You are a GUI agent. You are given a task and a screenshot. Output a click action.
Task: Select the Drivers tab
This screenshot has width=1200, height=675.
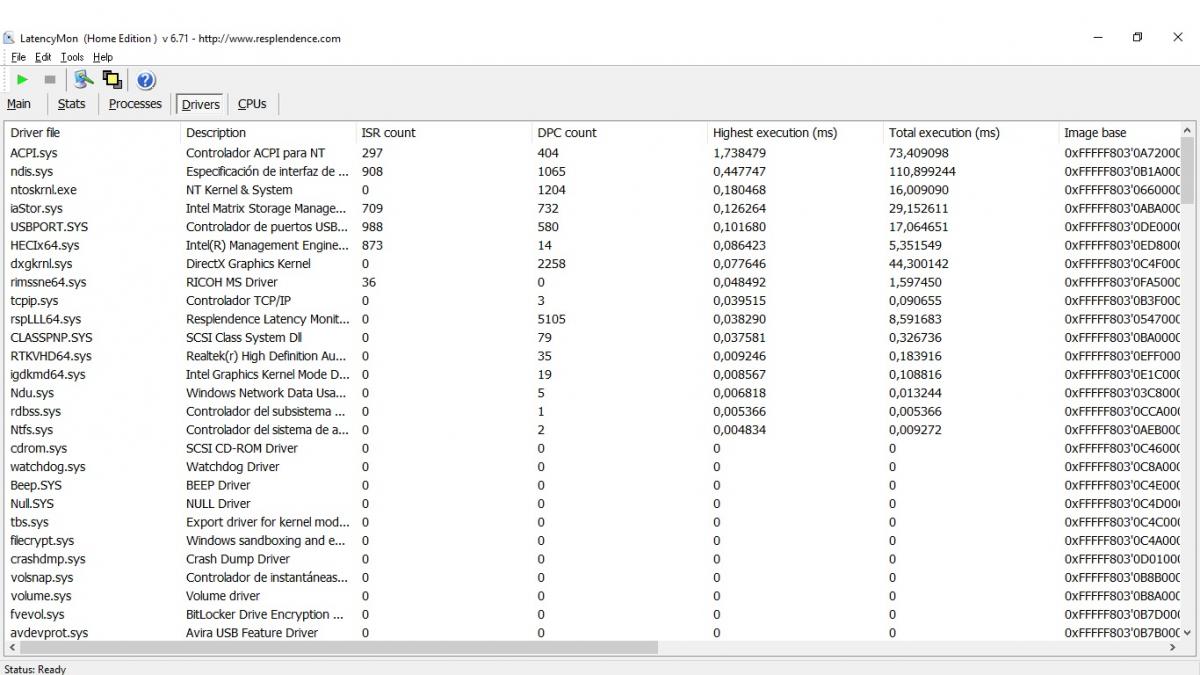pyautogui.click(x=201, y=104)
